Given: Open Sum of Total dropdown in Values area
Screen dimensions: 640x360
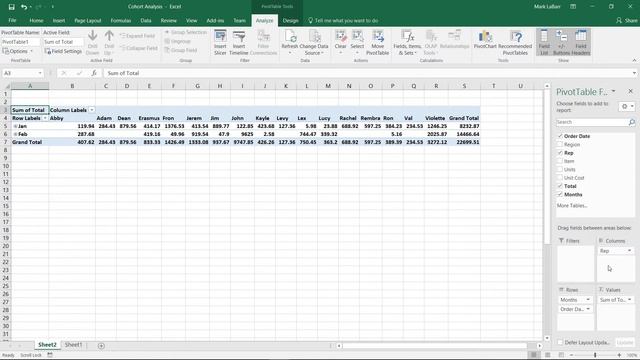Looking at the screenshot, I should (629, 300).
